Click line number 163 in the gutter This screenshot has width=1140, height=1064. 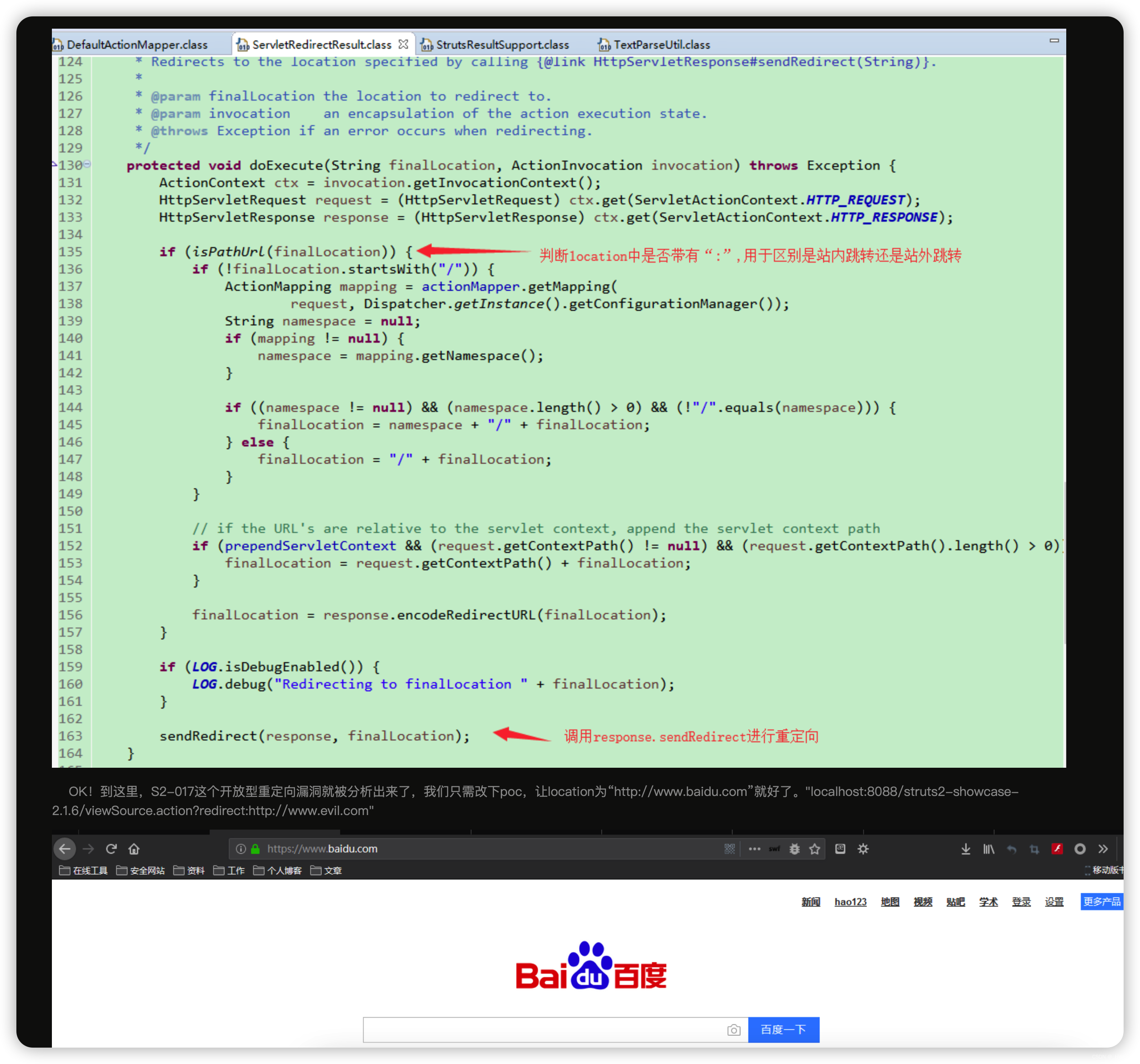(71, 735)
